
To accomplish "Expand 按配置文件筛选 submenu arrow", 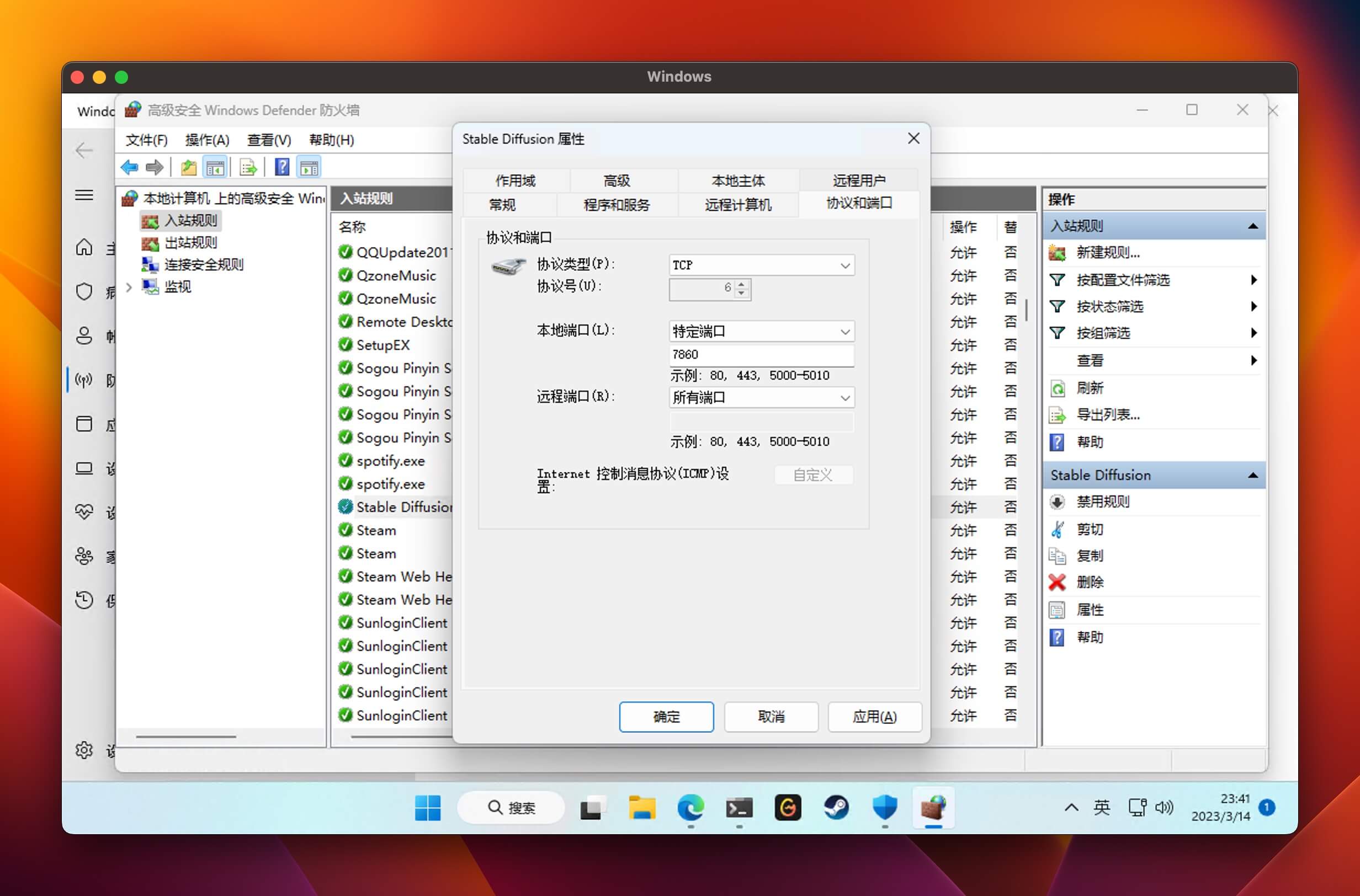I will point(1253,280).
